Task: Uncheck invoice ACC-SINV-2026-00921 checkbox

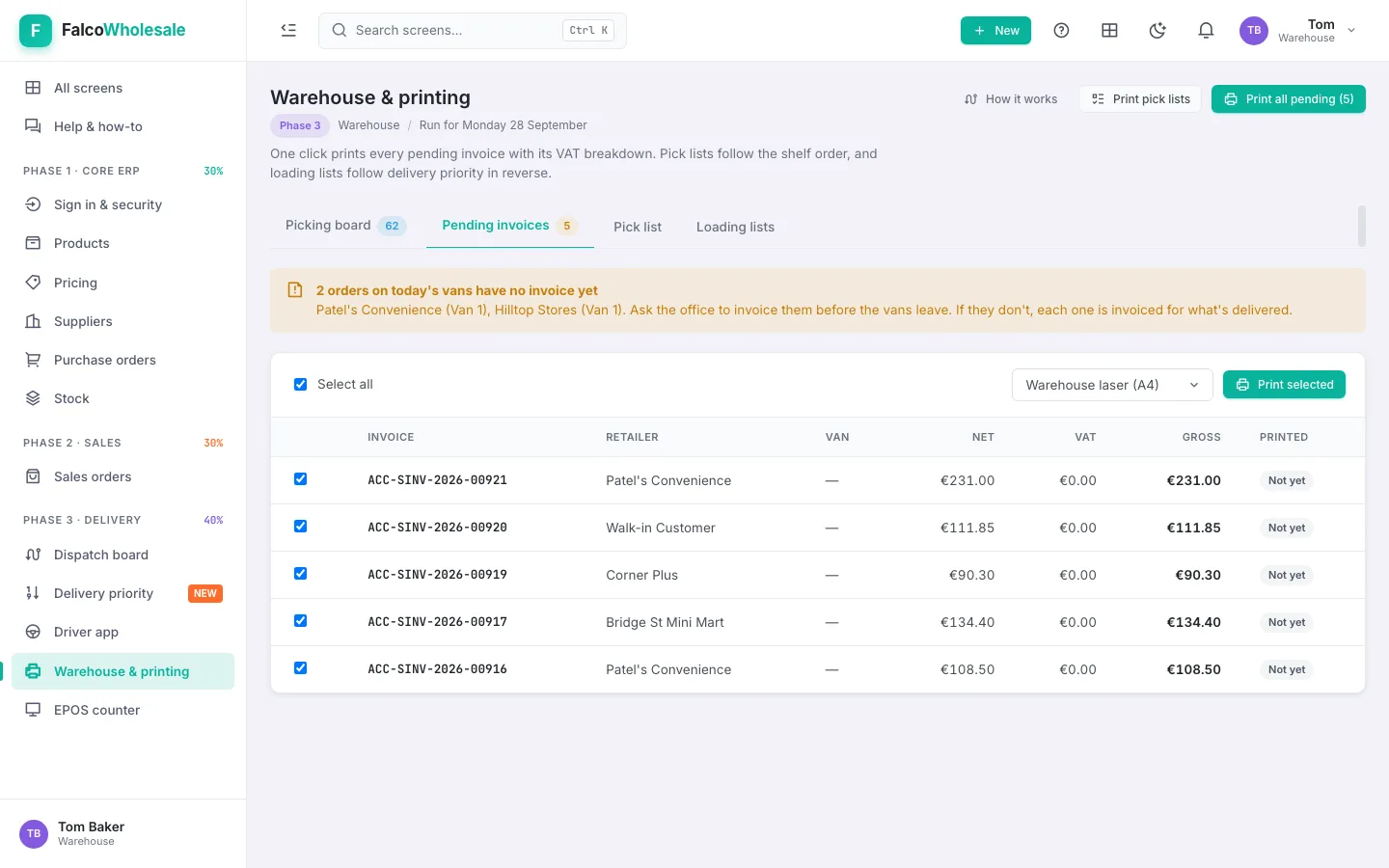Action: 300,479
